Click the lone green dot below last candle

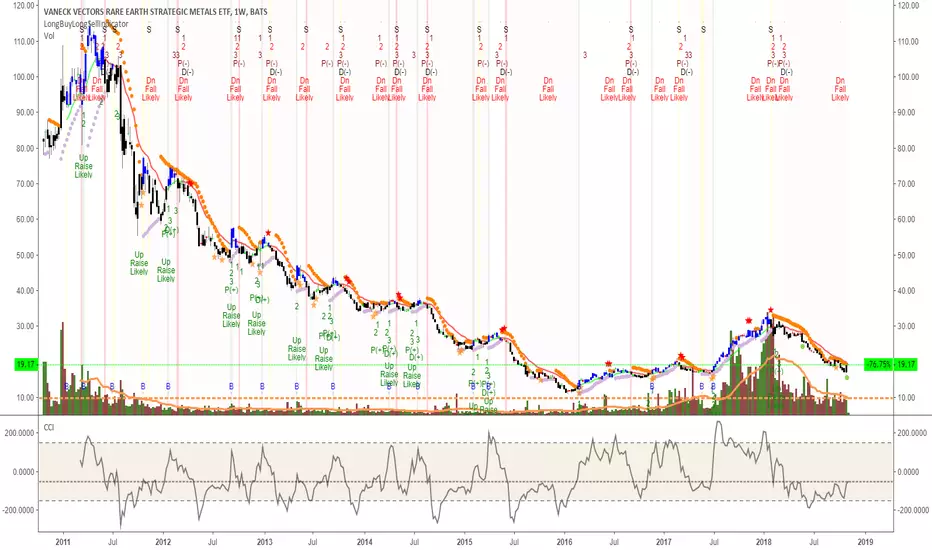[846, 378]
